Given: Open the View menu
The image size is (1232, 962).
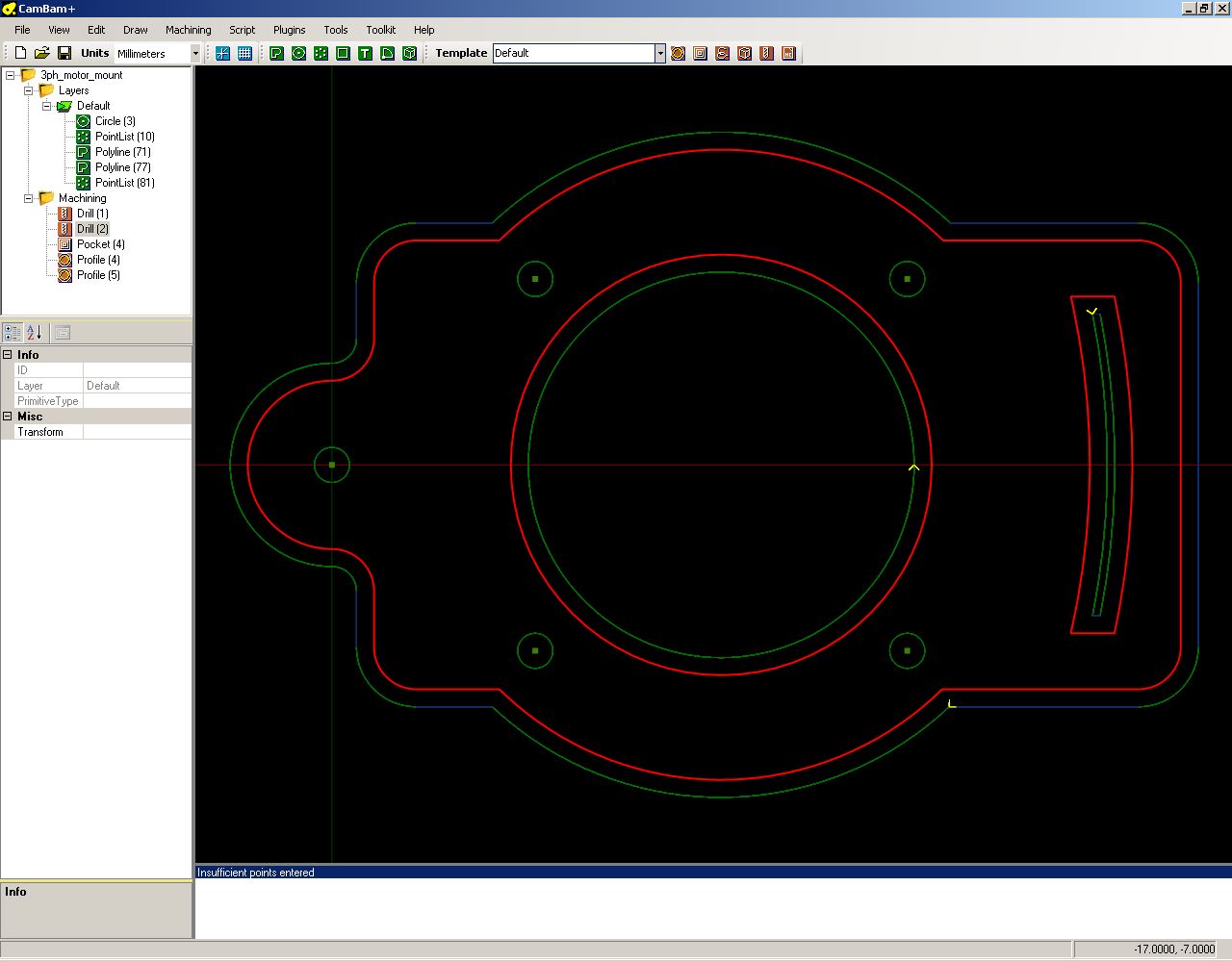Looking at the screenshot, I should point(59,30).
